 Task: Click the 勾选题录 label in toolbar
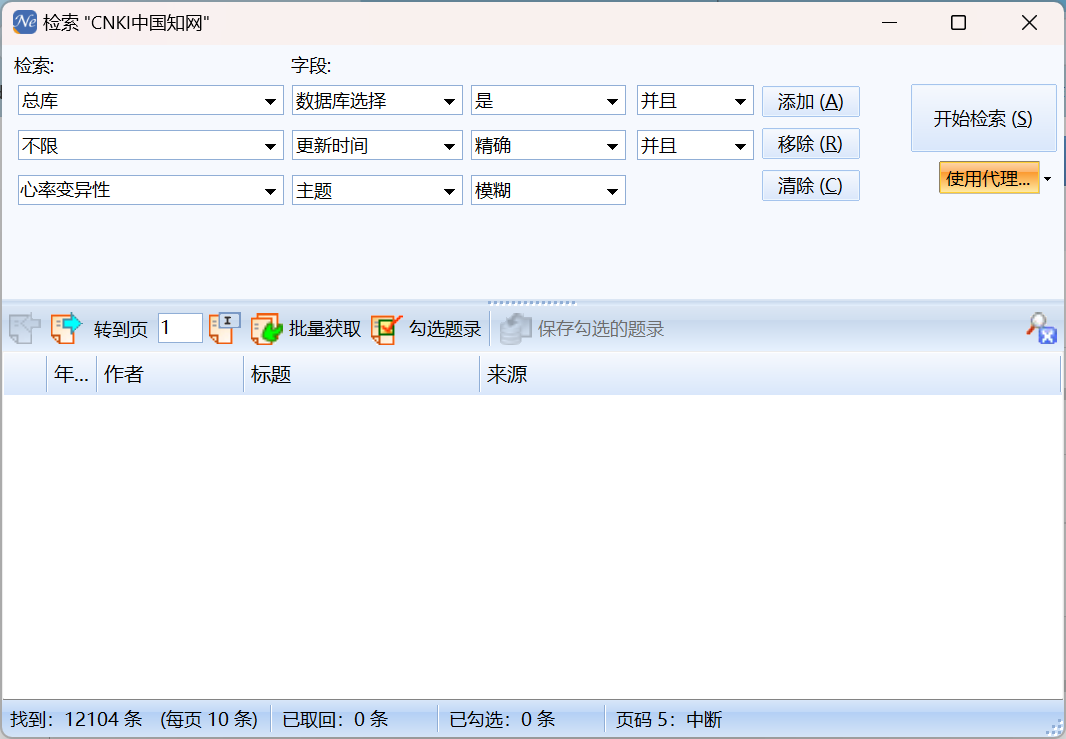click(445, 329)
